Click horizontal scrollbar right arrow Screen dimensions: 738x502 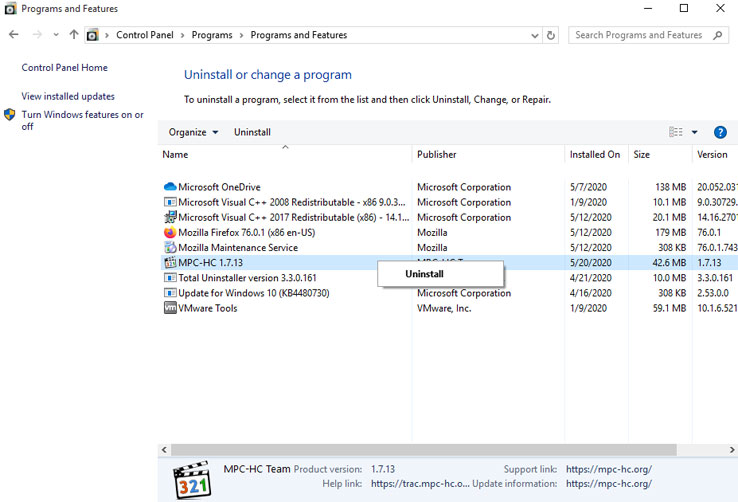tap(732, 450)
